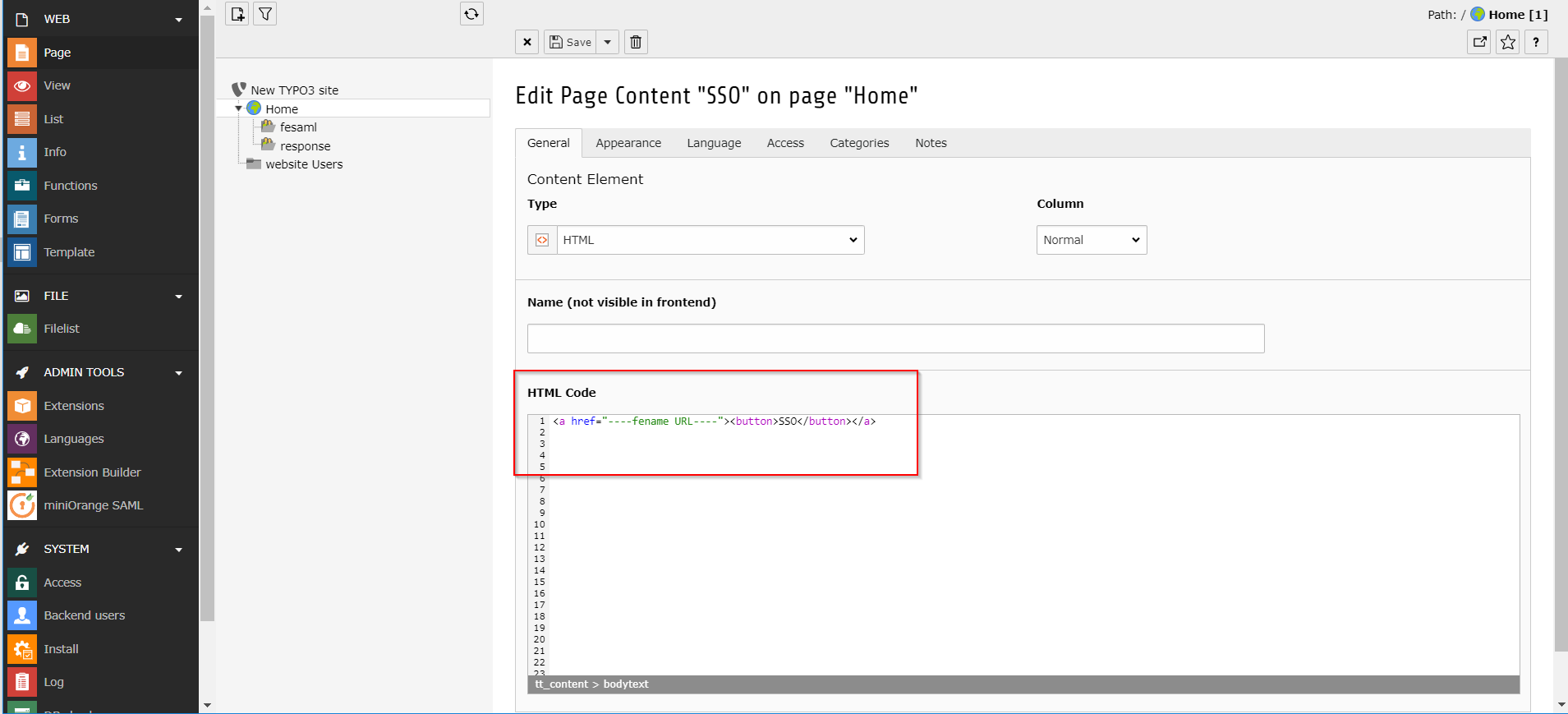This screenshot has height=714, width=1568.
Task: Switch to the General tab
Action: (x=548, y=143)
